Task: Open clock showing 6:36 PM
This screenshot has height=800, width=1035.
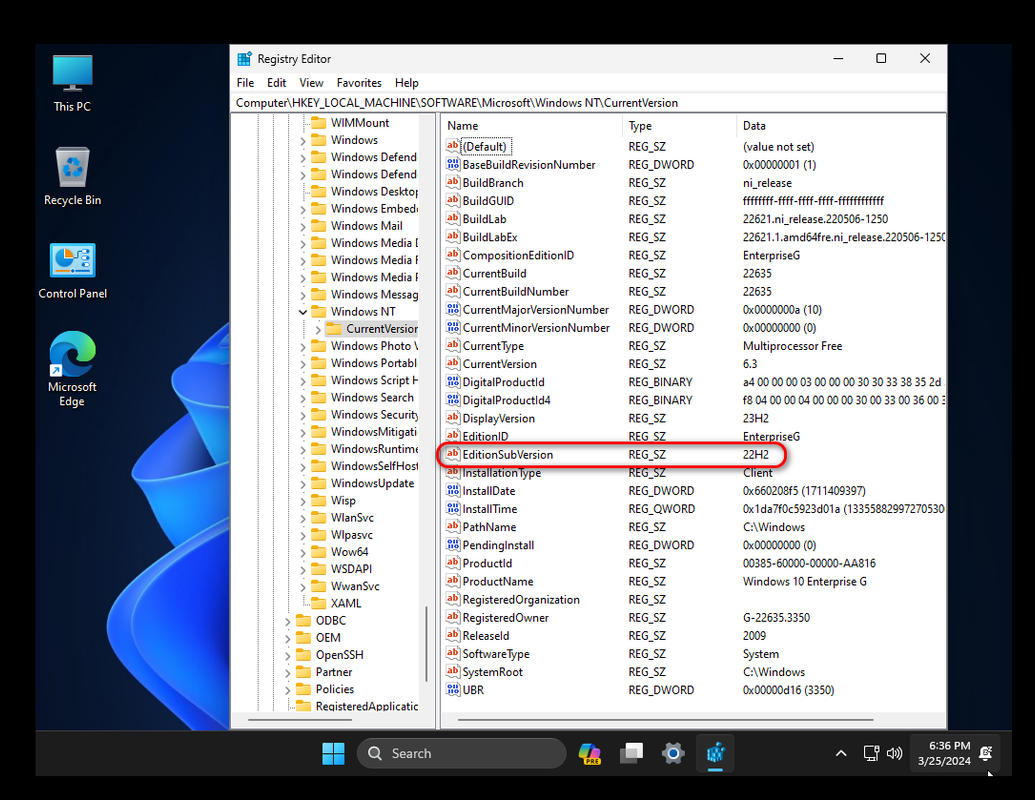Action: [x=944, y=753]
